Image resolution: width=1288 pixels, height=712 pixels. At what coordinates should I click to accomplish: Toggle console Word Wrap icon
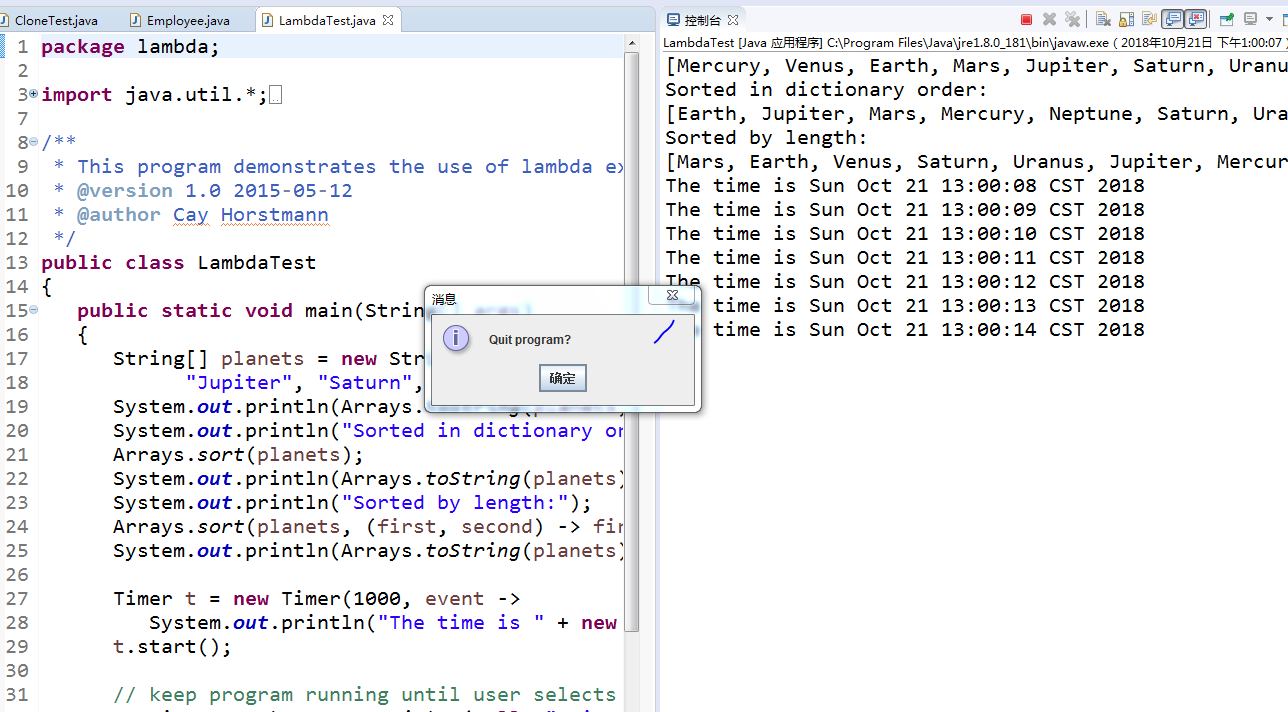click(x=1149, y=19)
